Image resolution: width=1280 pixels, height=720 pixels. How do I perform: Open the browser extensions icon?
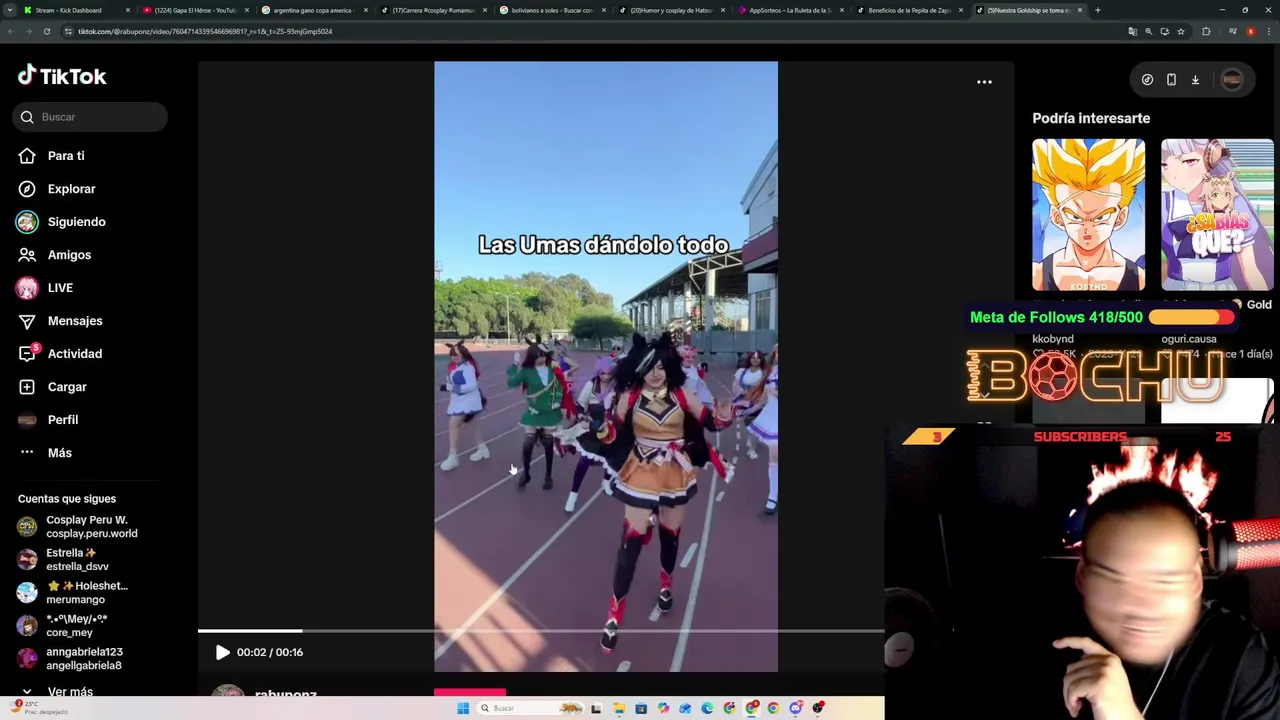click(1205, 31)
